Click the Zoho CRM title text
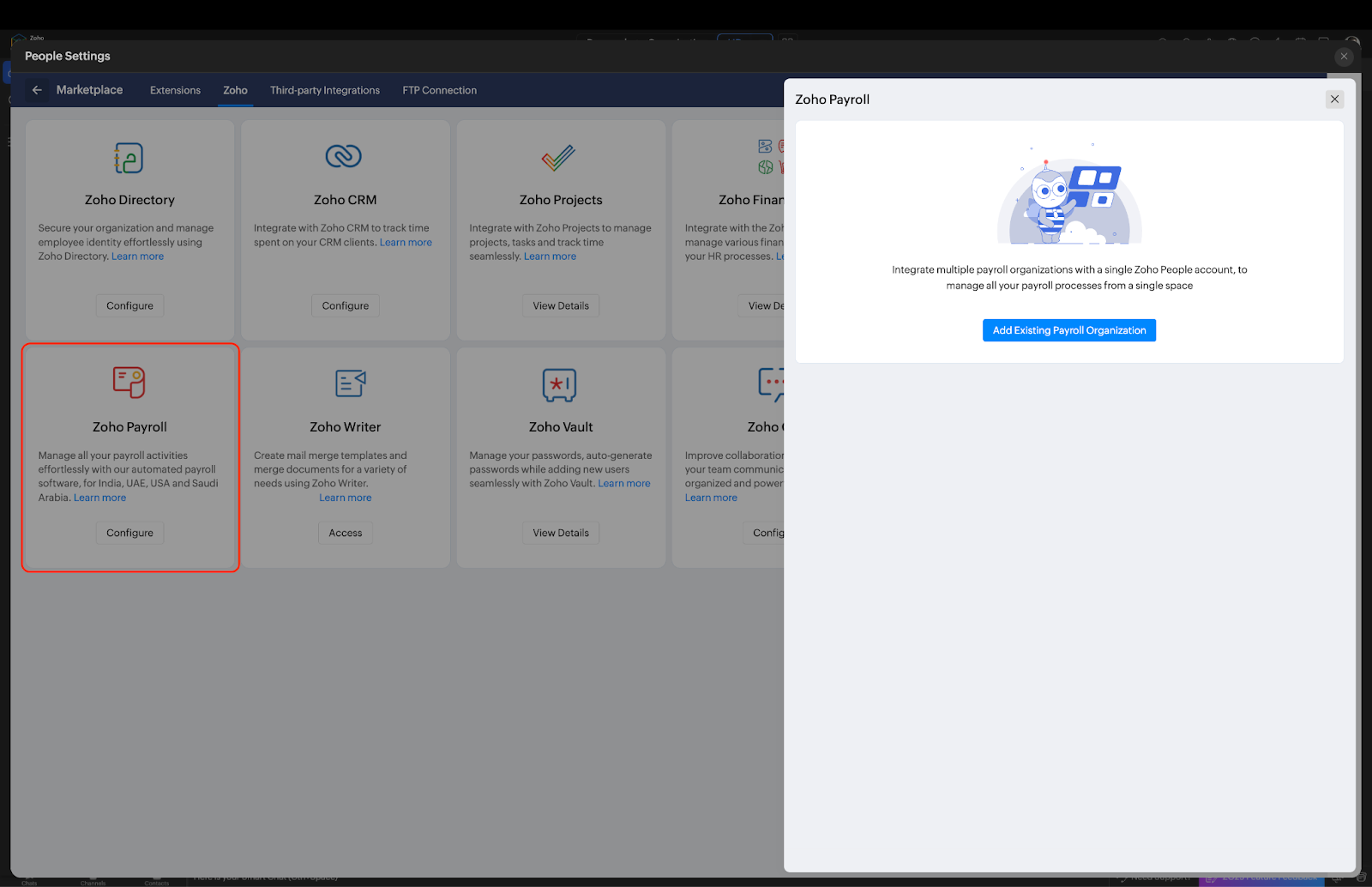 345,200
